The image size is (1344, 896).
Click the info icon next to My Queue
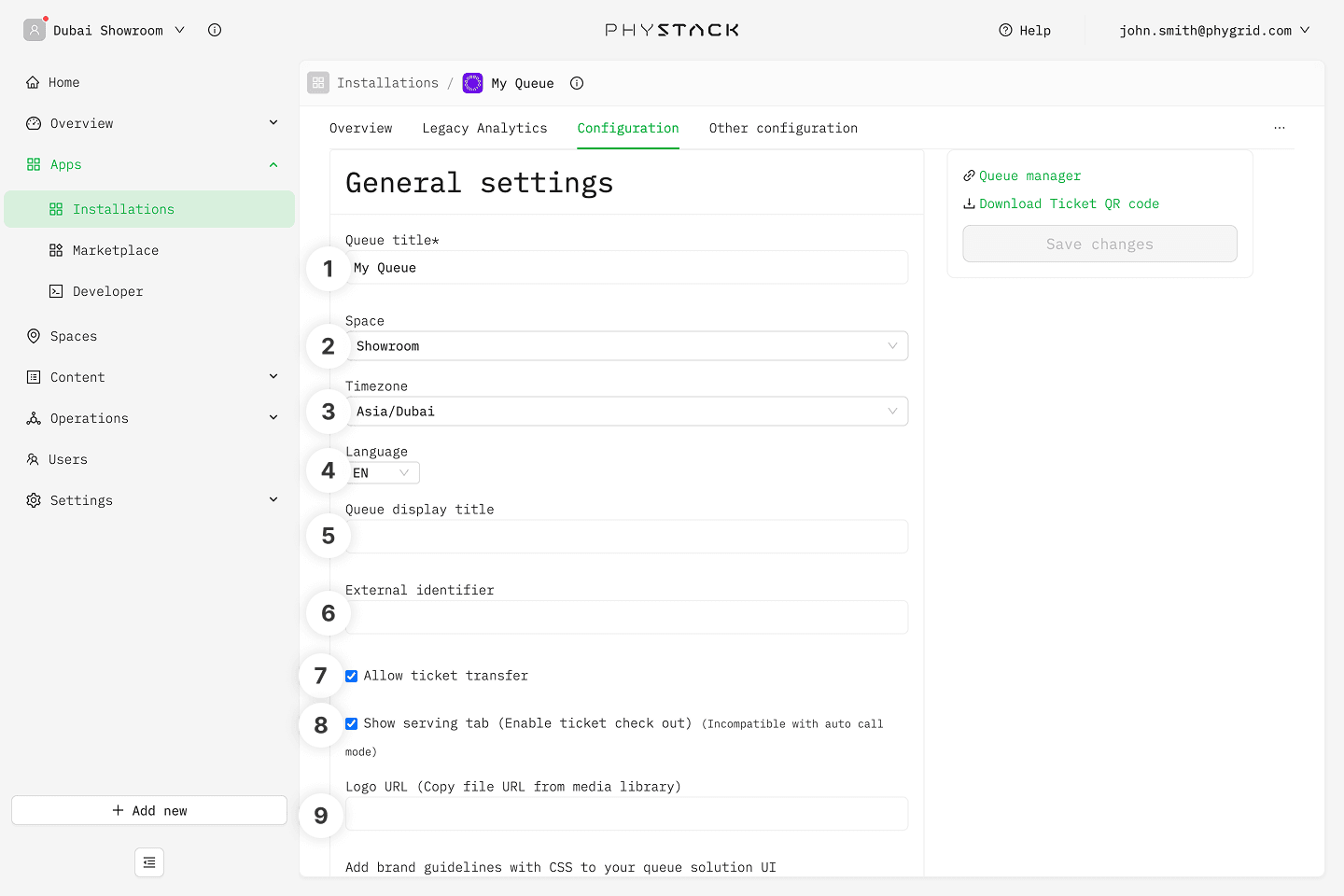pyautogui.click(x=577, y=83)
